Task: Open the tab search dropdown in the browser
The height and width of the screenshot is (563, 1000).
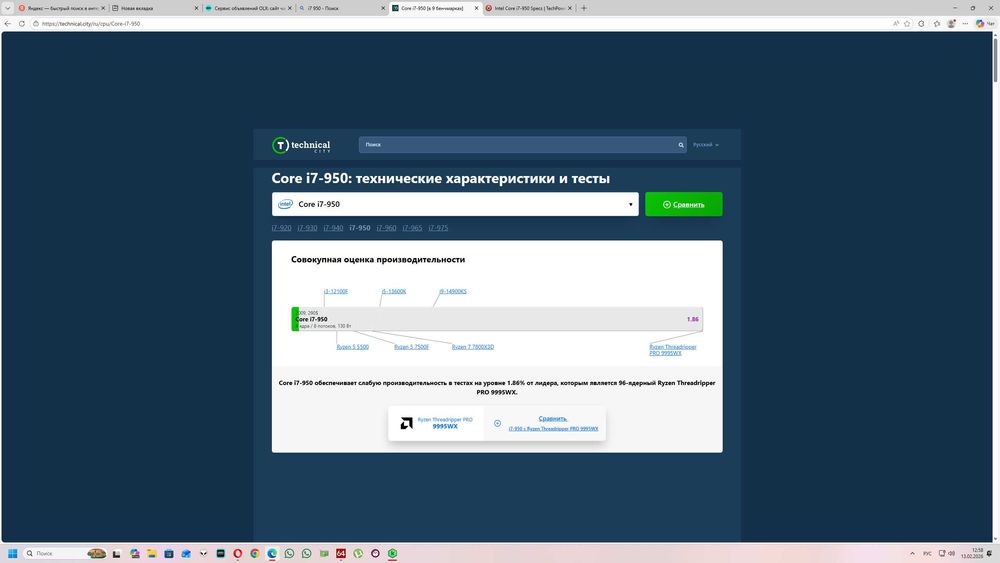Action: click(x=8, y=8)
